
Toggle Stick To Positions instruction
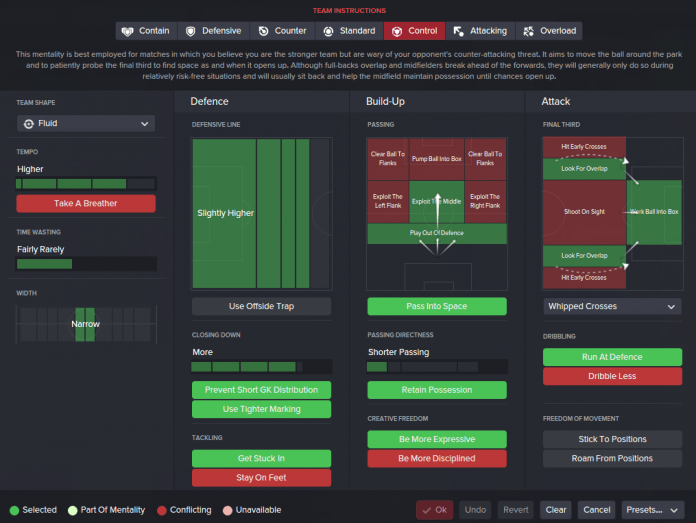point(612,439)
